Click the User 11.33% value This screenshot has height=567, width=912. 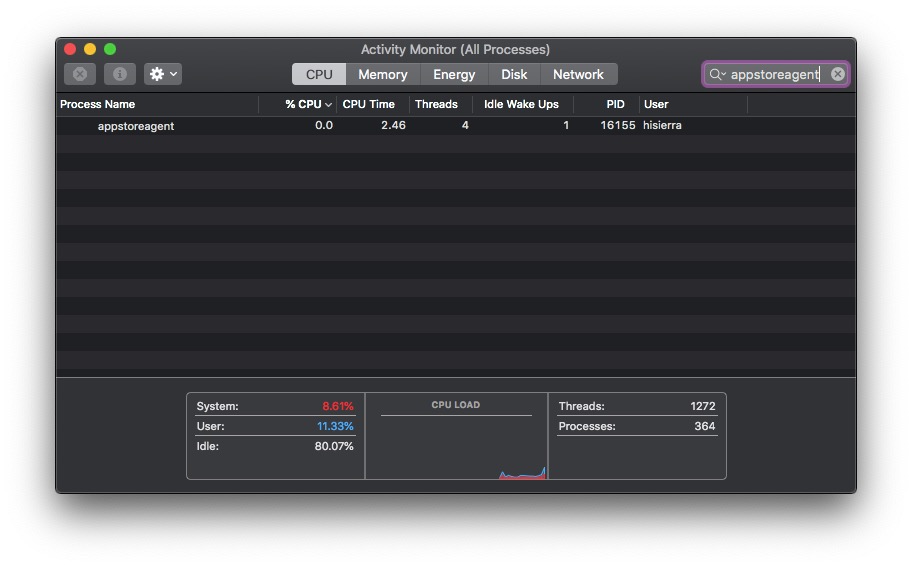(x=335, y=426)
